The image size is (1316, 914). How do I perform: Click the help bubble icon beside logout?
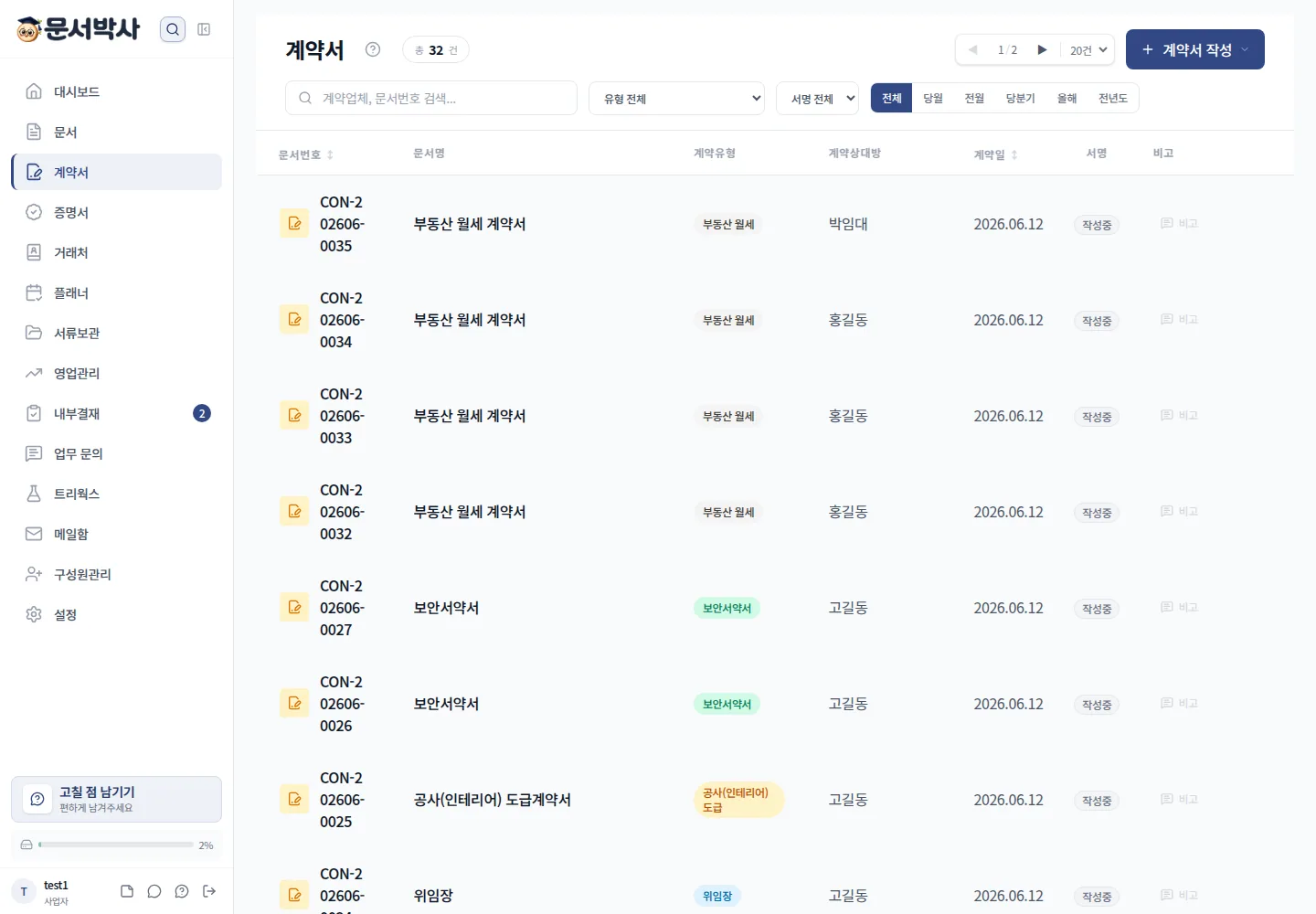(182, 891)
